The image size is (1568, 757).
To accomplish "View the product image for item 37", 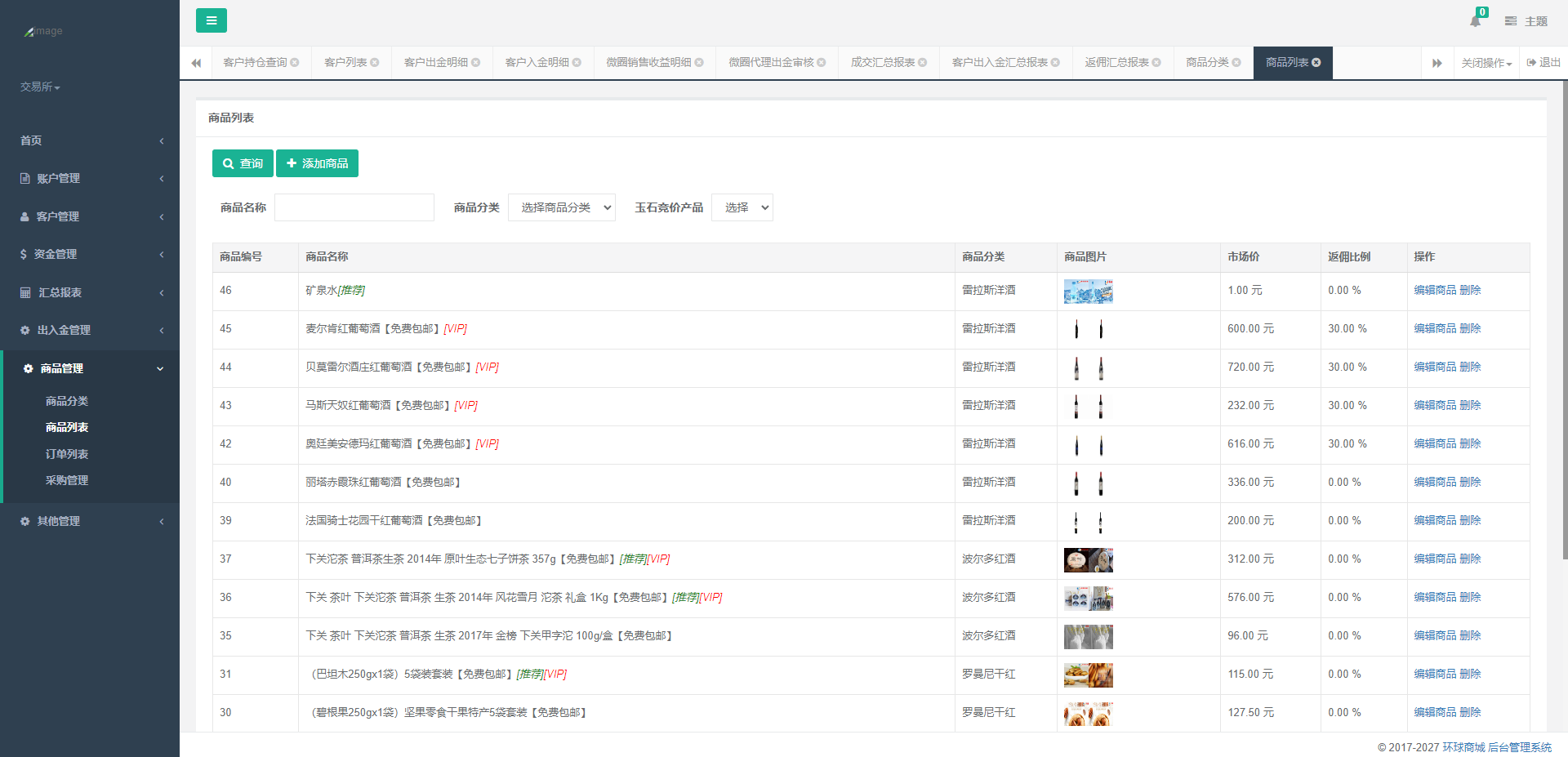I will point(1089,560).
